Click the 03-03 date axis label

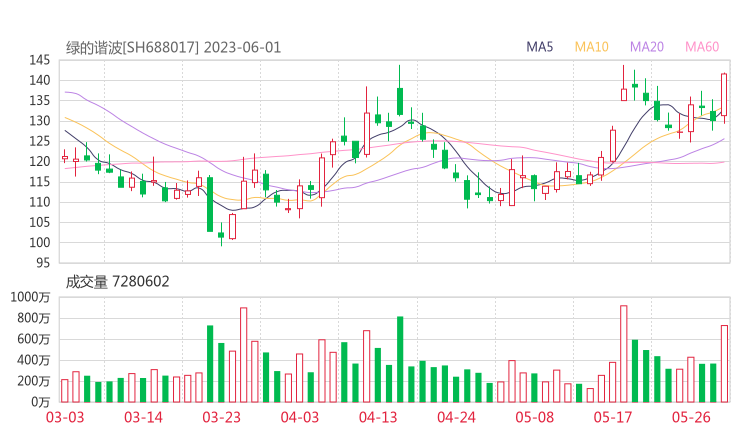tap(65, 417)
